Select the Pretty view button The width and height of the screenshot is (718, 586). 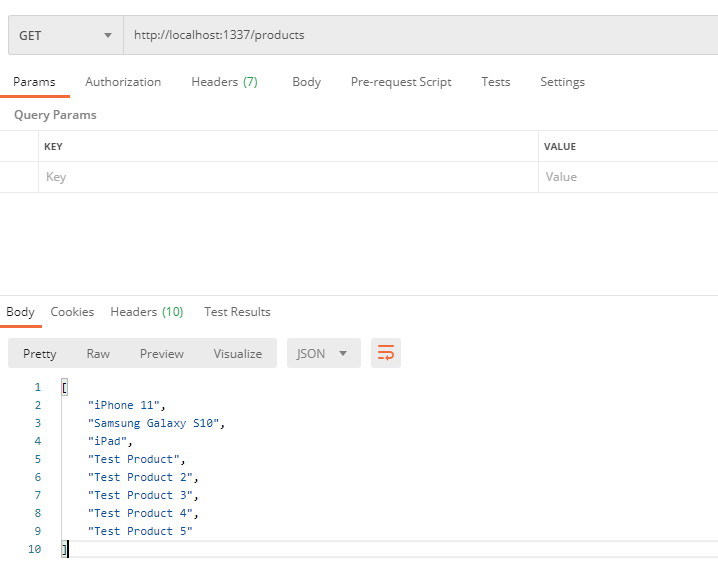pyautogui.click(x=40, y=354)
